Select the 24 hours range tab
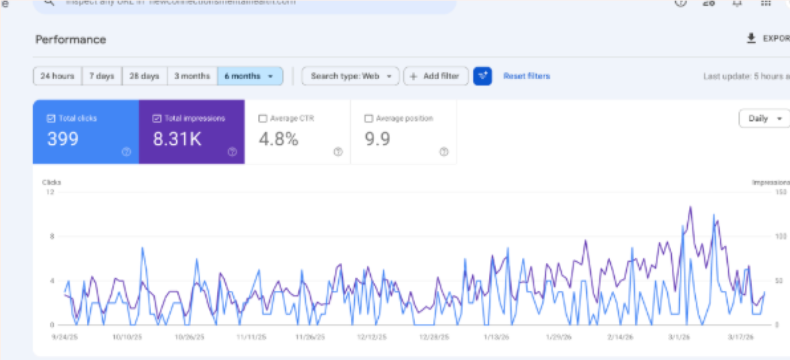Viewport: 790px width, 360px height. [x=57, y=76]
